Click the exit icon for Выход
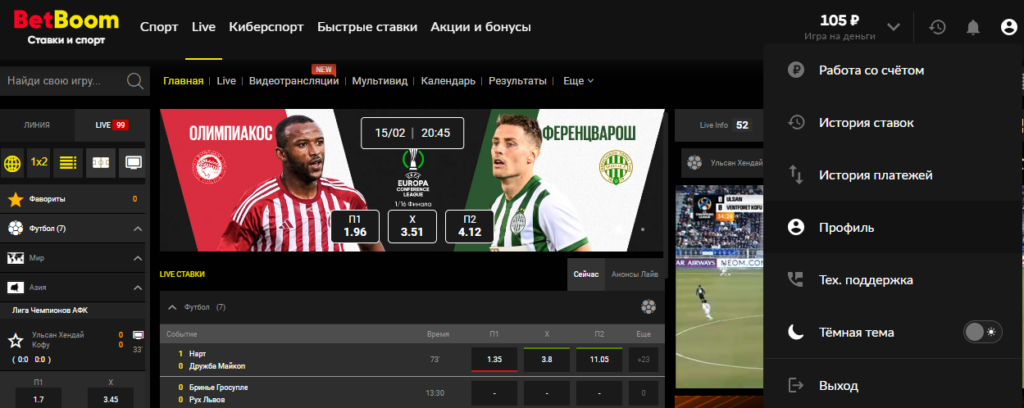Viewport: 1024px width, 408px height. [795, 385]
